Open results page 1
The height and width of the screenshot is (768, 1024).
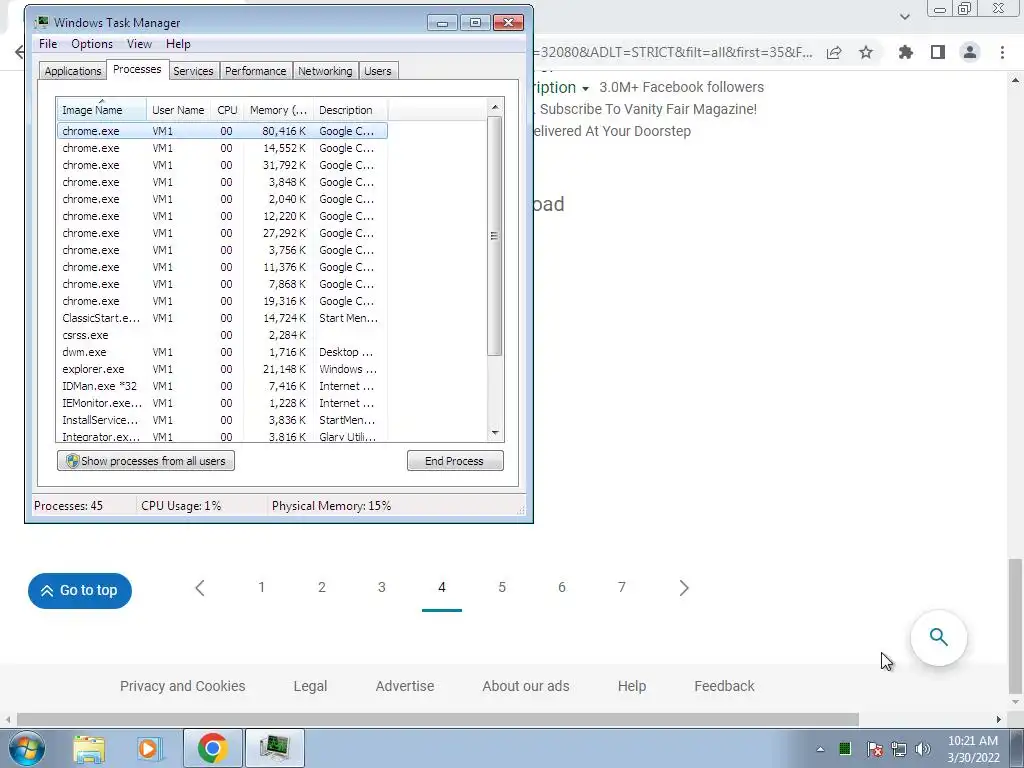(x=261, y=587)
